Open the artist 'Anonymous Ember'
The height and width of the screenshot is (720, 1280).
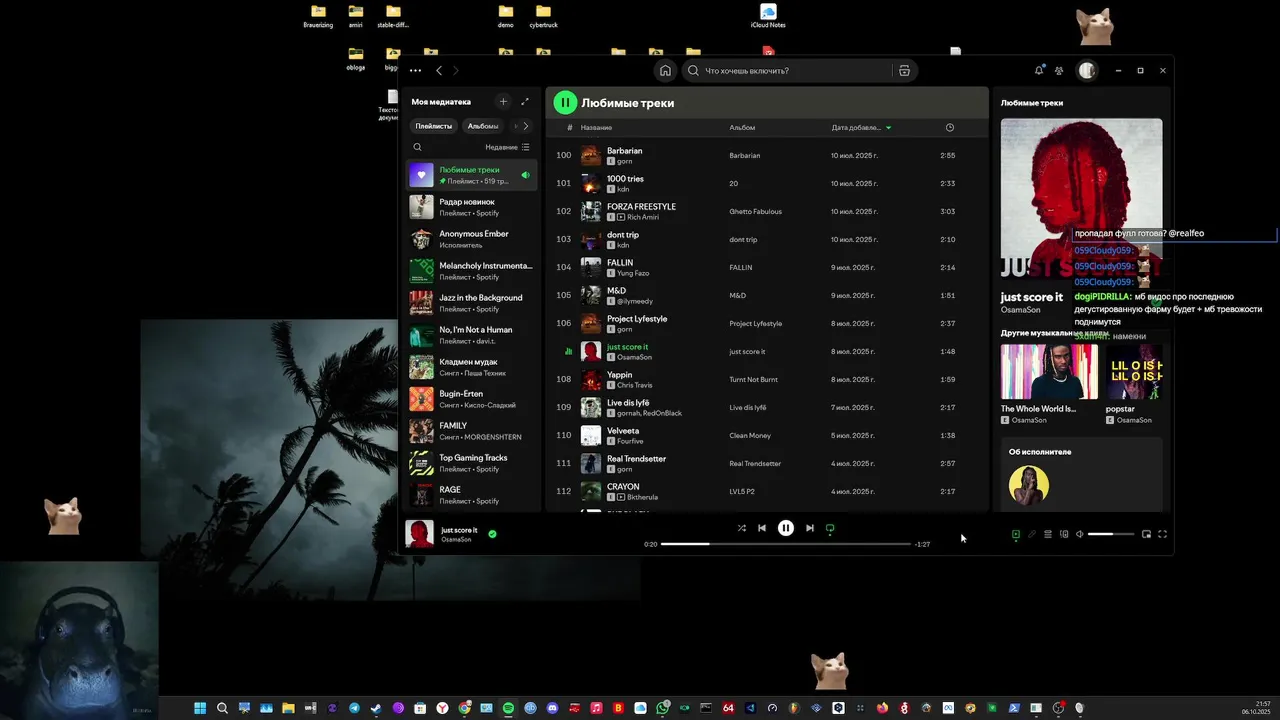[x=472, y=239]
